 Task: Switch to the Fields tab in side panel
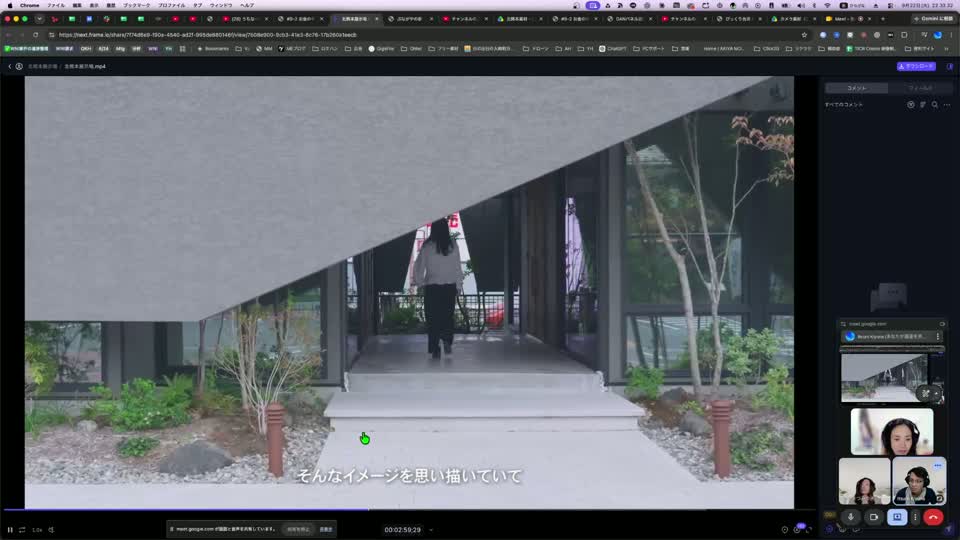pyautogui.click(x=920, y=88)
